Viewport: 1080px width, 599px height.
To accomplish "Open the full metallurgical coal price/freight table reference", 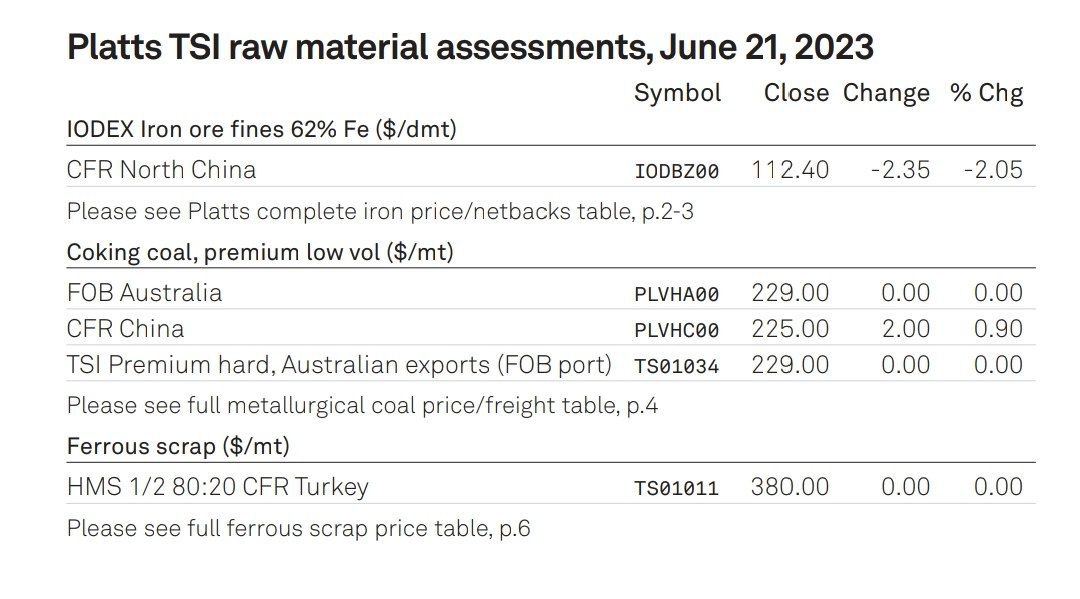I will click(362, 405).
